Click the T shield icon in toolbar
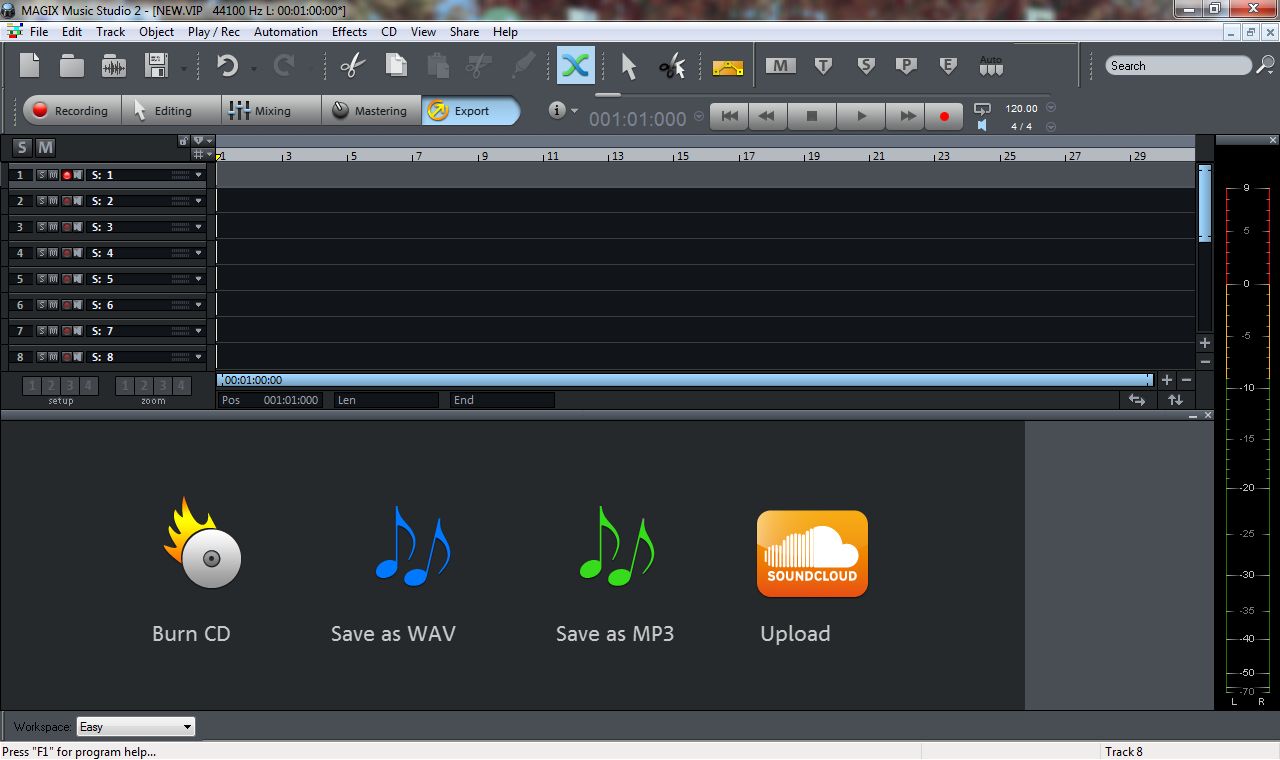The image size is (1280, 760). [823, 66]
